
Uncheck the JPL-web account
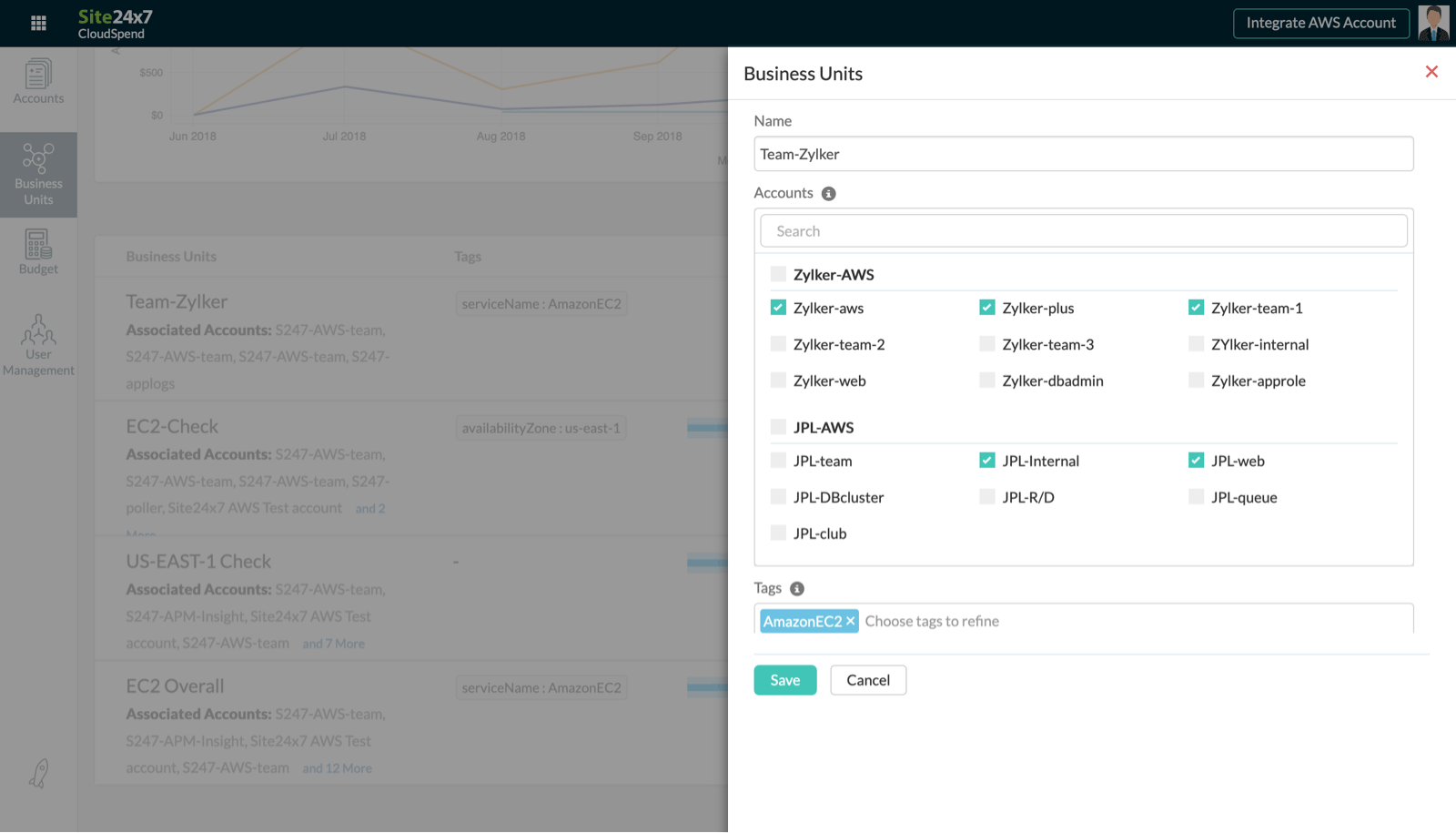(1197, 461)
